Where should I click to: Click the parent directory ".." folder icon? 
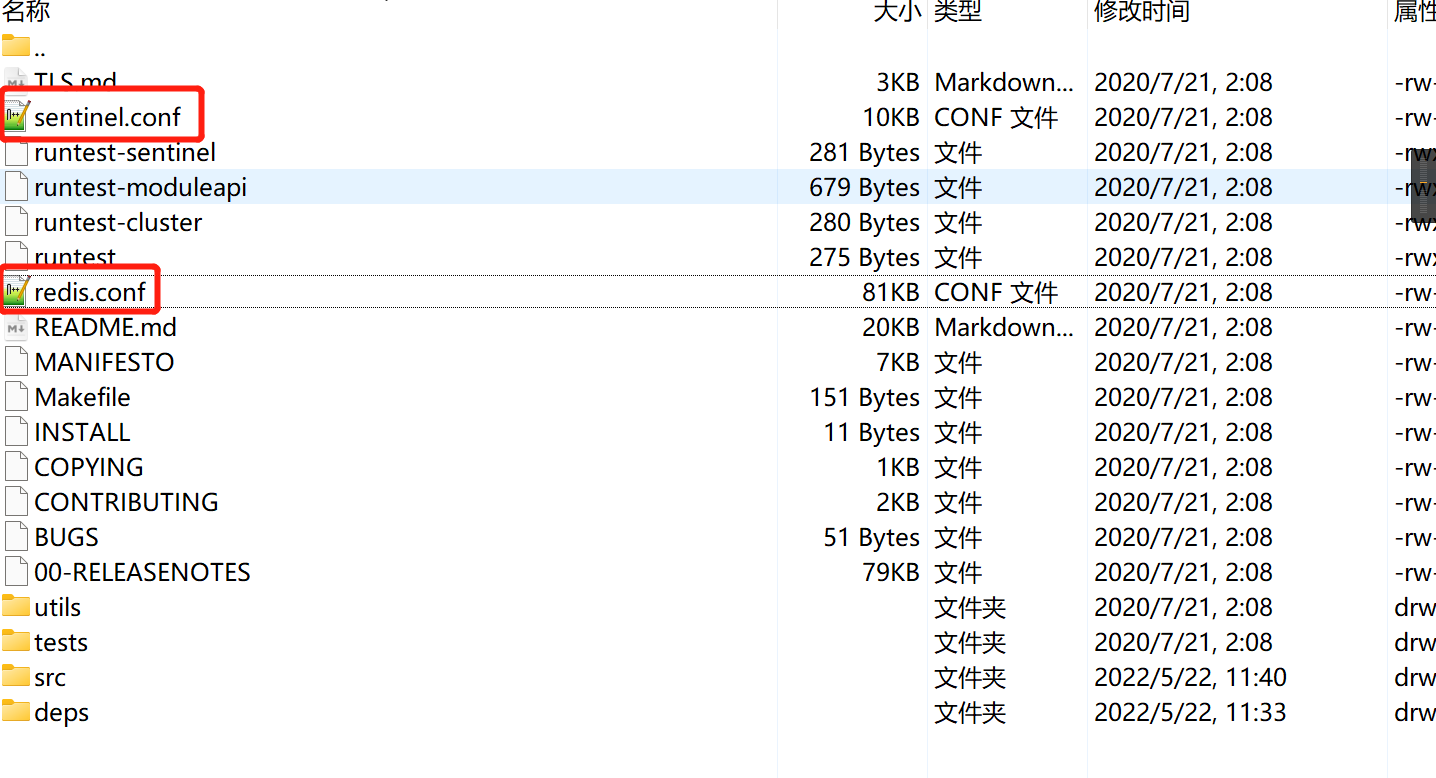(16, 46)
